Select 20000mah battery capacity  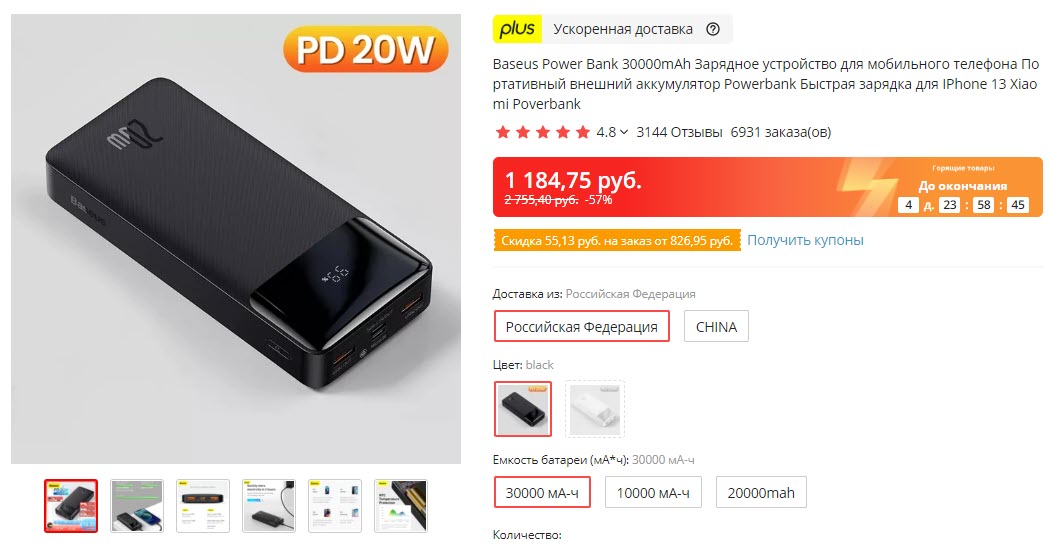pyautogui.click(x=761, y=493)
